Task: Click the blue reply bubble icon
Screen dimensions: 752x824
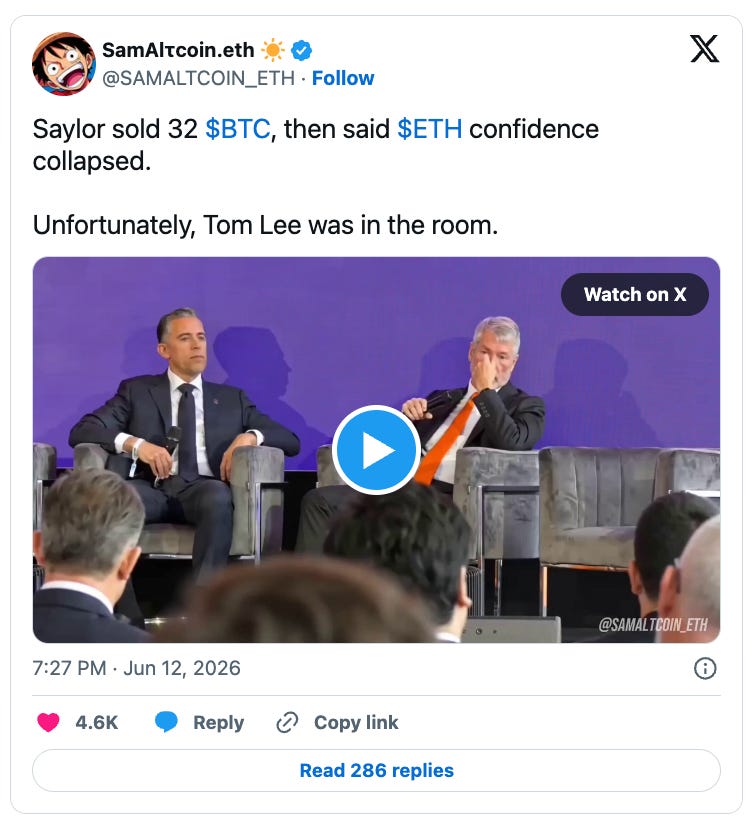Action: tap(166, 722)
